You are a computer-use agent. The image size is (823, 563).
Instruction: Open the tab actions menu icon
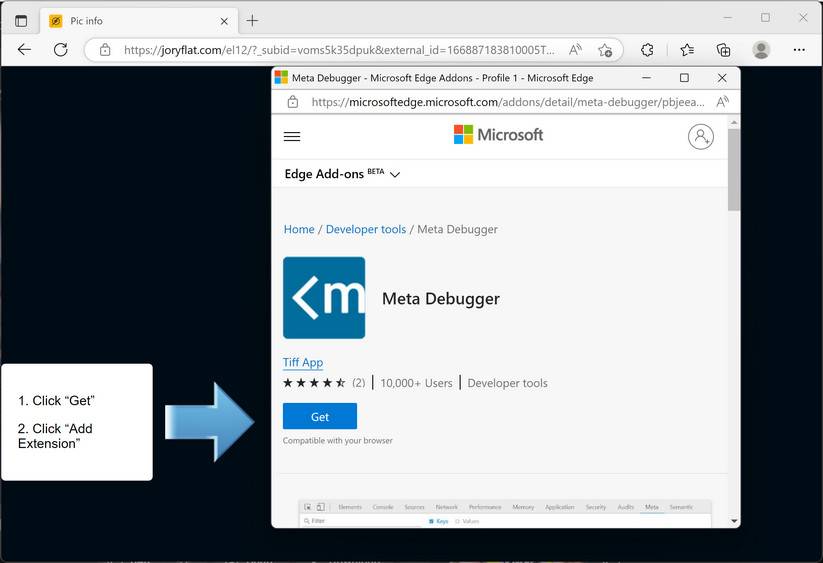[21, 21]
